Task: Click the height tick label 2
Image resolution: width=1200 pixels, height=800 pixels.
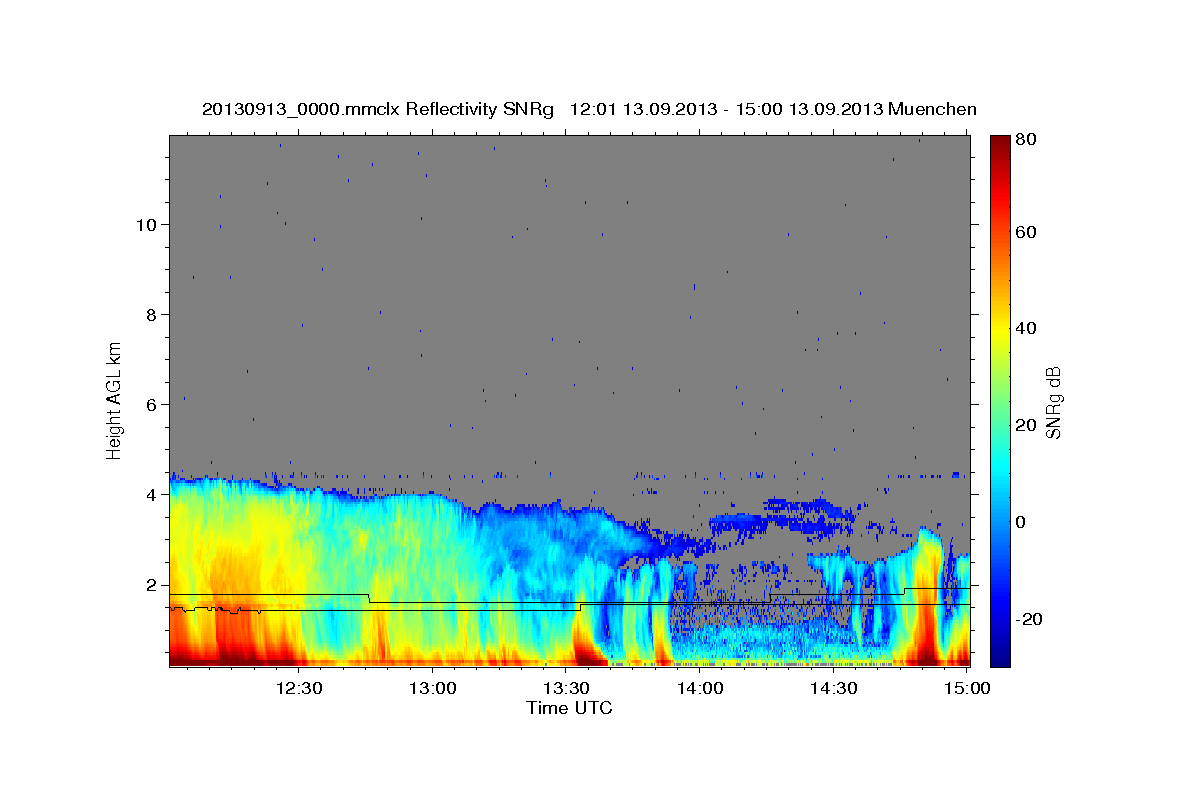Action: tap(151, 585)
